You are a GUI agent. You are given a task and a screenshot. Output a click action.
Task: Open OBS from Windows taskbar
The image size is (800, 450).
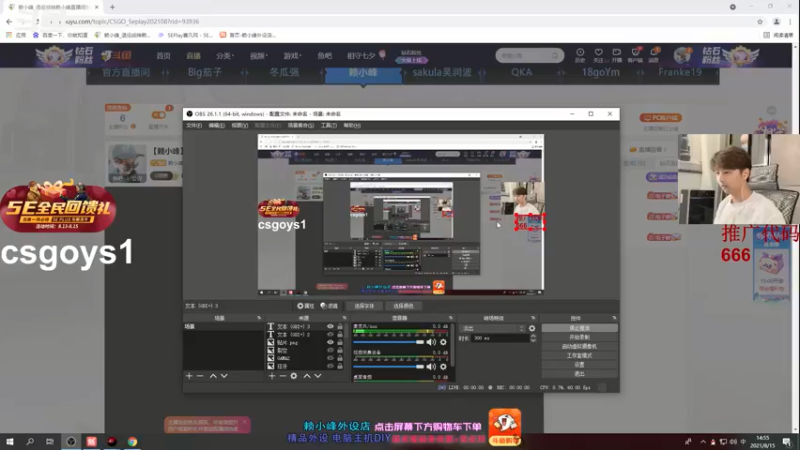point(71,441)
